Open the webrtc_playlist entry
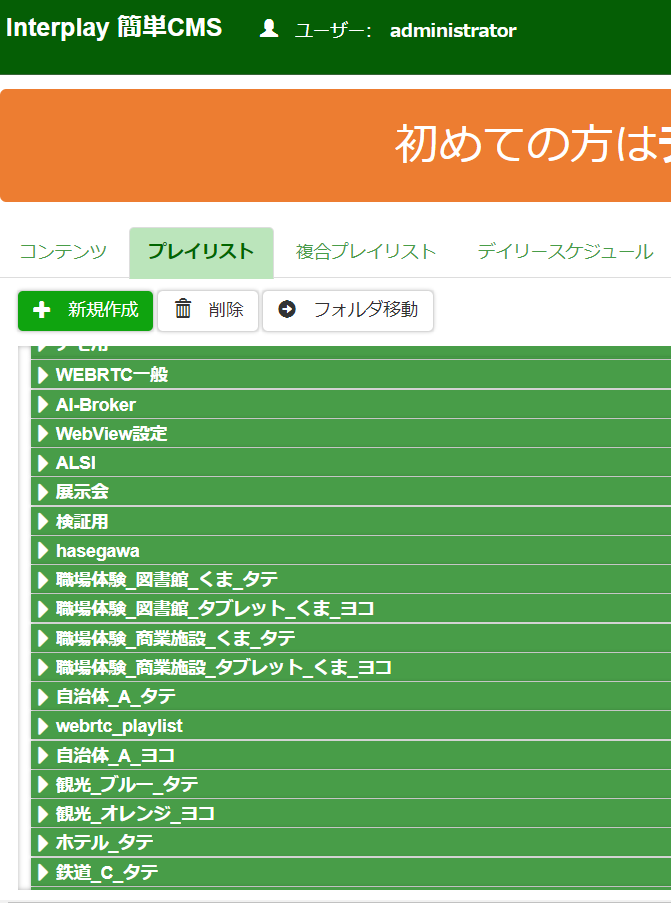Screen dimensions: 671x903 click(x=119, y=726)
